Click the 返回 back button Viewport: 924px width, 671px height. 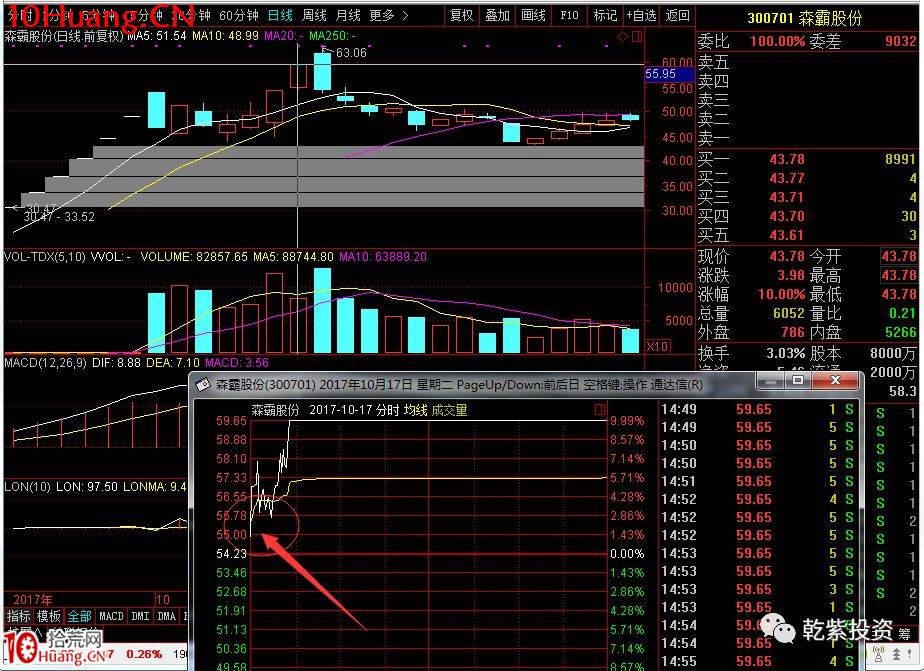pos(677,15)
